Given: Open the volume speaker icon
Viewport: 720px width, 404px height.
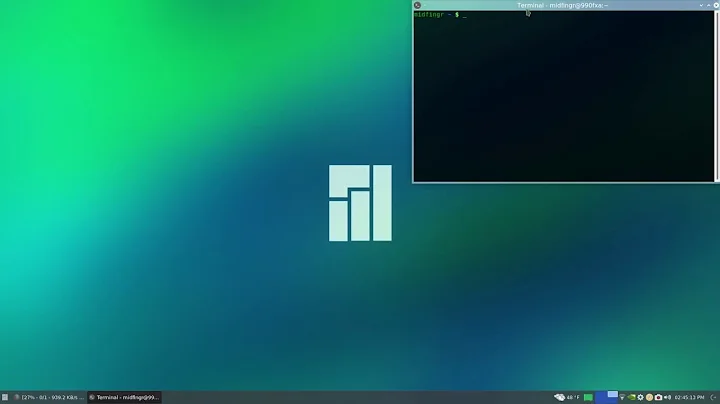Looking at the screenshot, I should point(668,397).
